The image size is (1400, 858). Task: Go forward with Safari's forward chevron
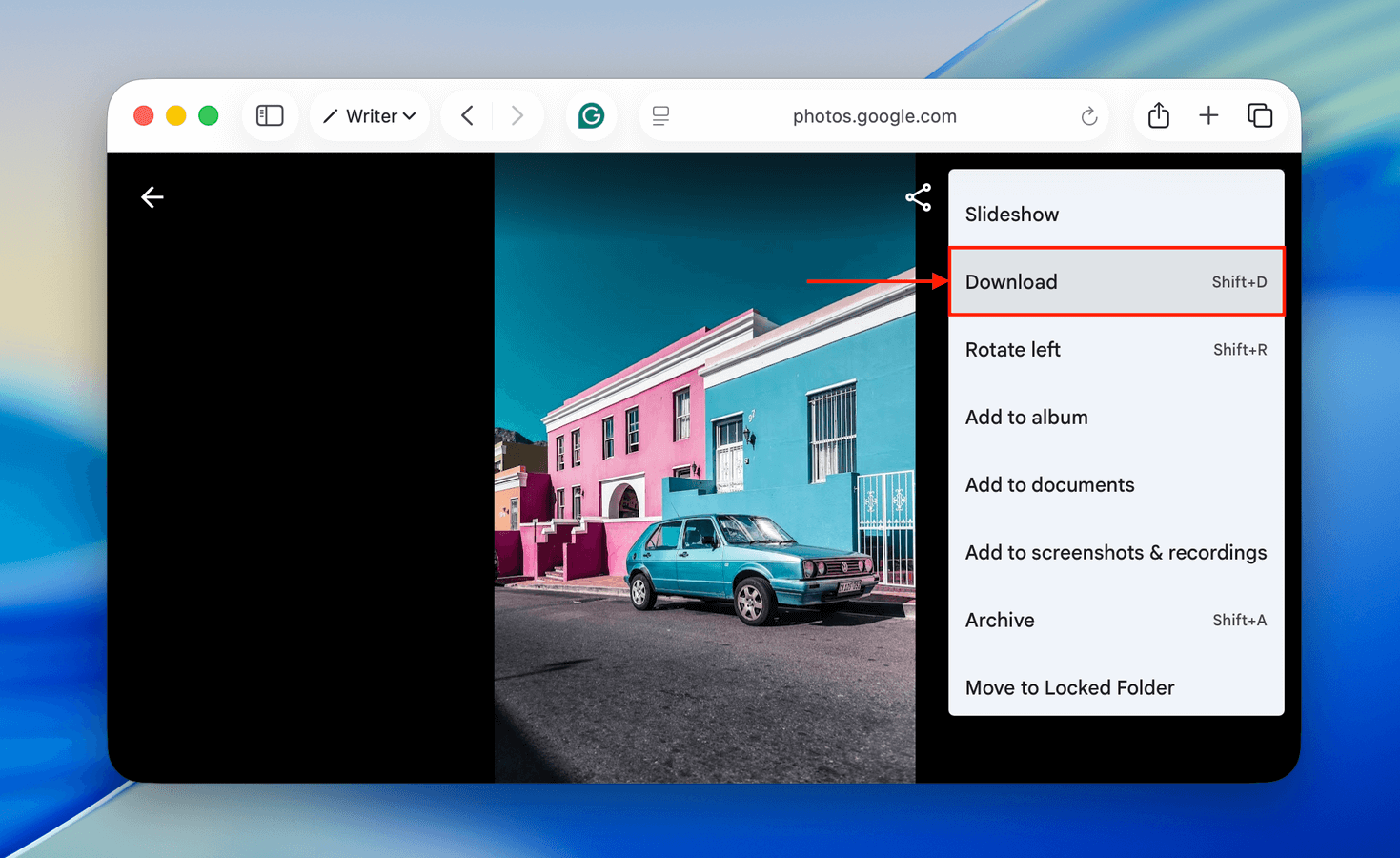click(x=517, y=116)
